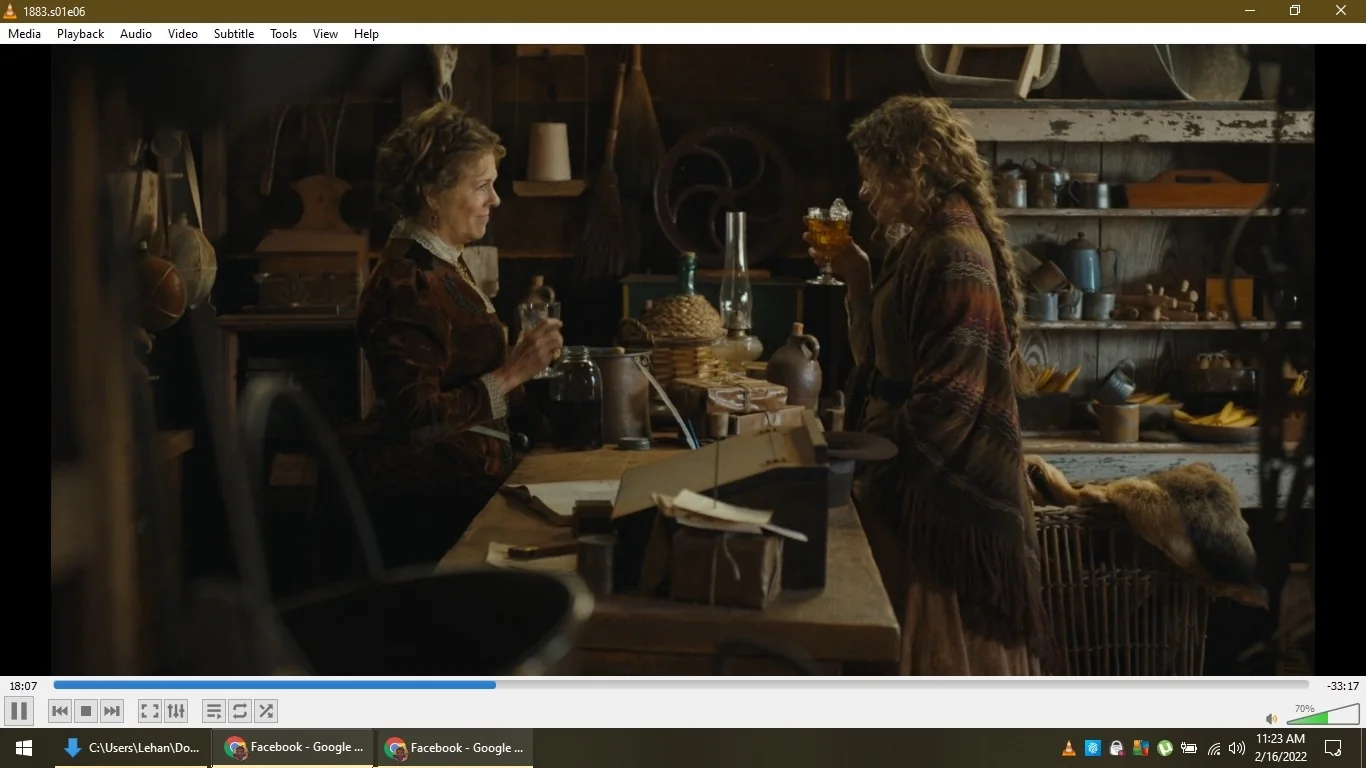The image size is (1366, 768).
Task: Click the multicolored tray app icon
Action: pyautogui.click(x=1141, y=748)
